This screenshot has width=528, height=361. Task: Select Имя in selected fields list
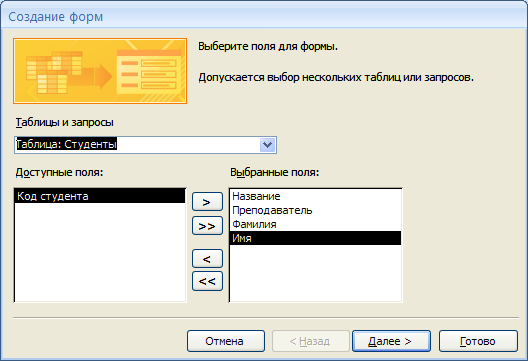tap(315, 238)
